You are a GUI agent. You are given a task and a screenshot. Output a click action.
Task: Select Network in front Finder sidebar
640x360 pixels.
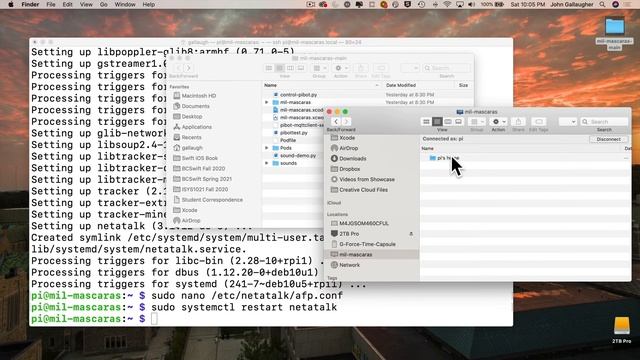349,265
